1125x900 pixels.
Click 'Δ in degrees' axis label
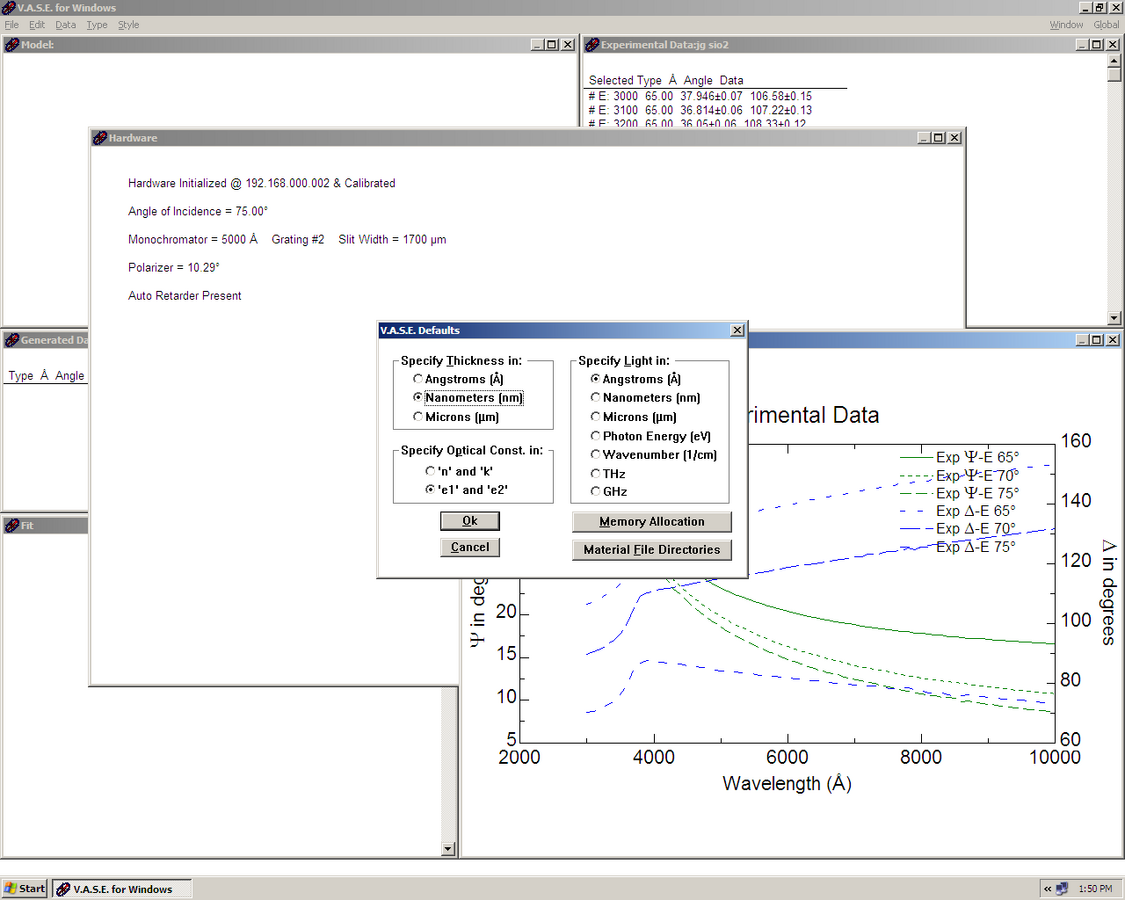tap(1108, 592)
